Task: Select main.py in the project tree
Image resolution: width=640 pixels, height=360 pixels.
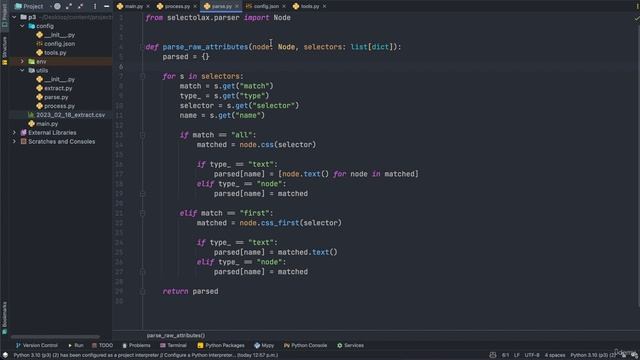Action: tap(47, 124)
